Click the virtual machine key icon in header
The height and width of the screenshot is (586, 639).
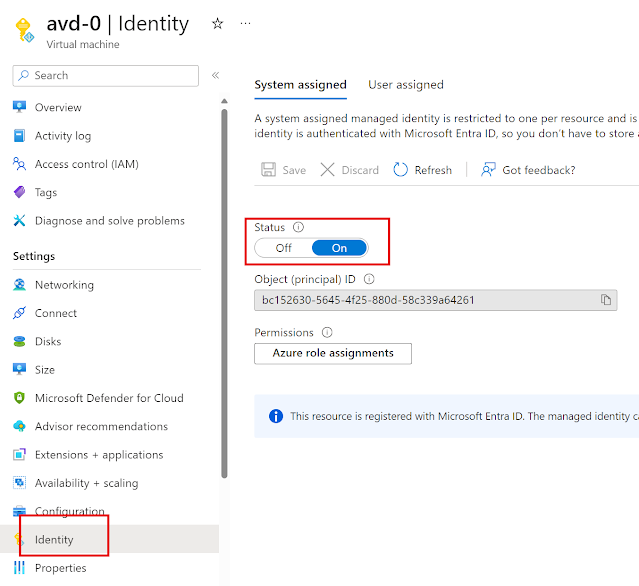pos(24,30)
